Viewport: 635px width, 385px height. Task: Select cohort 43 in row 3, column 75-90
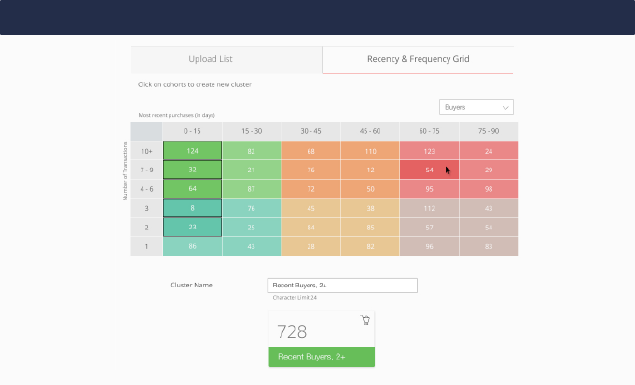[x=489, y=208]
